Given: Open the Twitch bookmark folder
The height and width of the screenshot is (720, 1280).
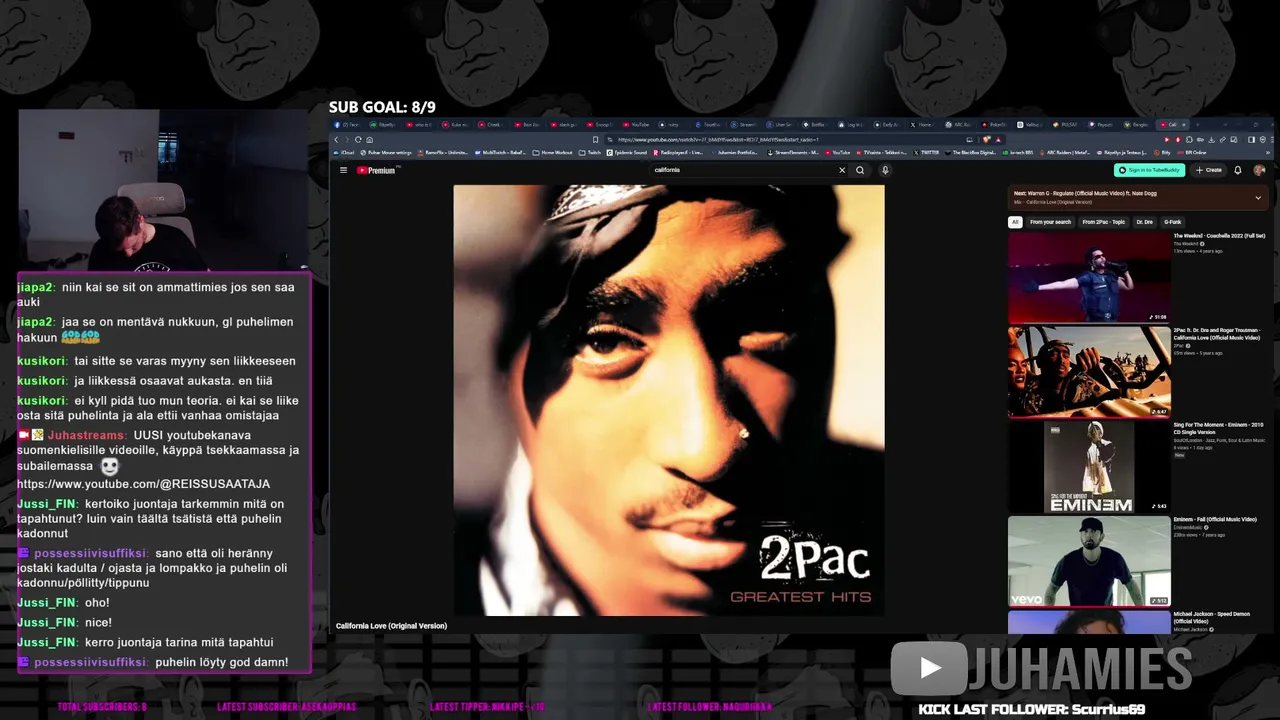Looking at the screenshot, I should coord(590,153).
